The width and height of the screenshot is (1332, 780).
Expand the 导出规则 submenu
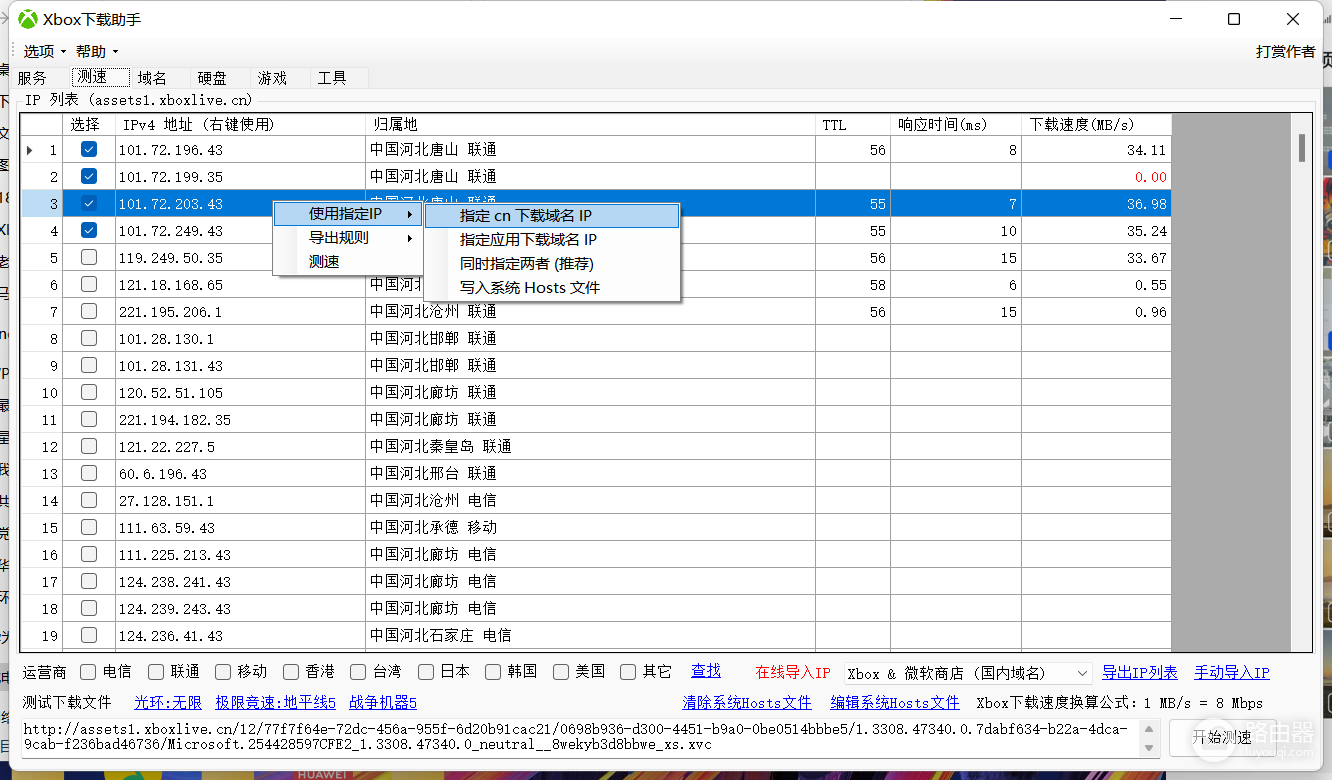pyautogui.click(x=348, y=238)
